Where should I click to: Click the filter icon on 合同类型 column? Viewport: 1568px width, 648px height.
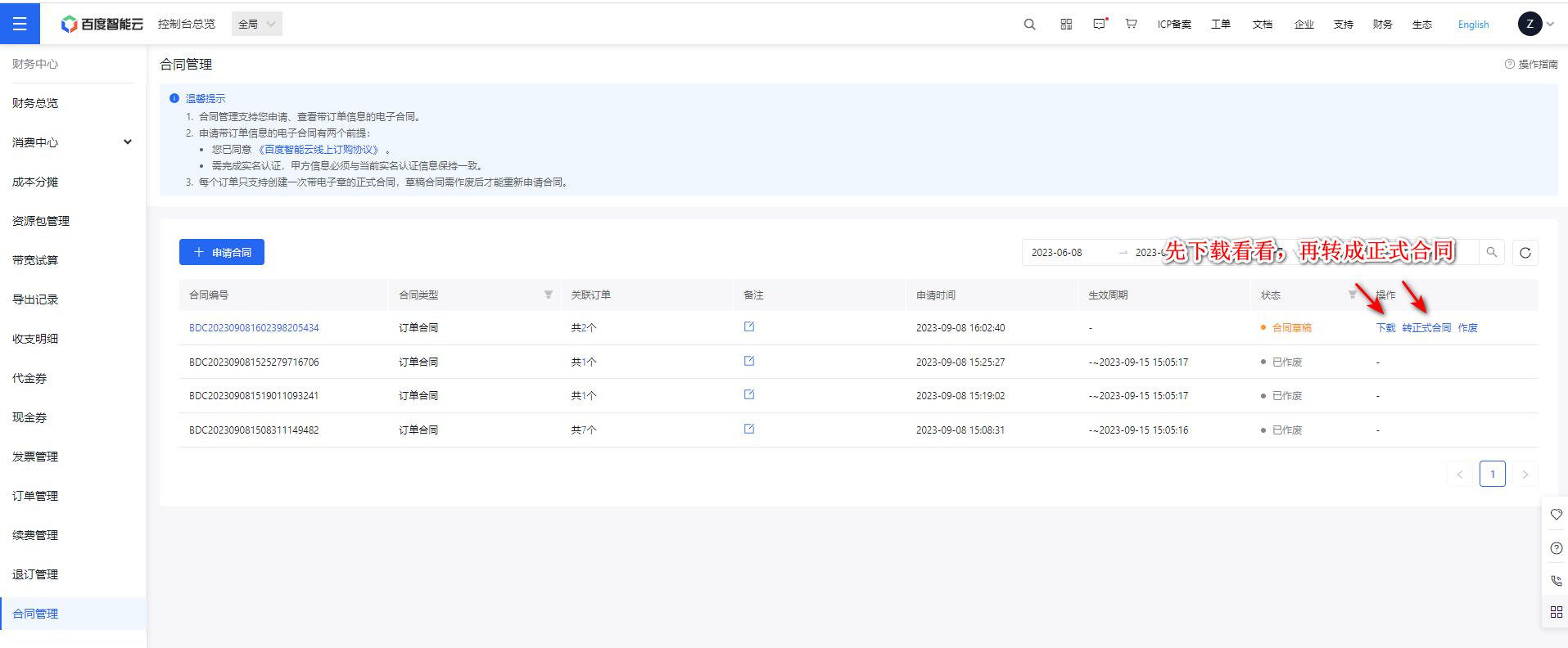coord(548,295)
